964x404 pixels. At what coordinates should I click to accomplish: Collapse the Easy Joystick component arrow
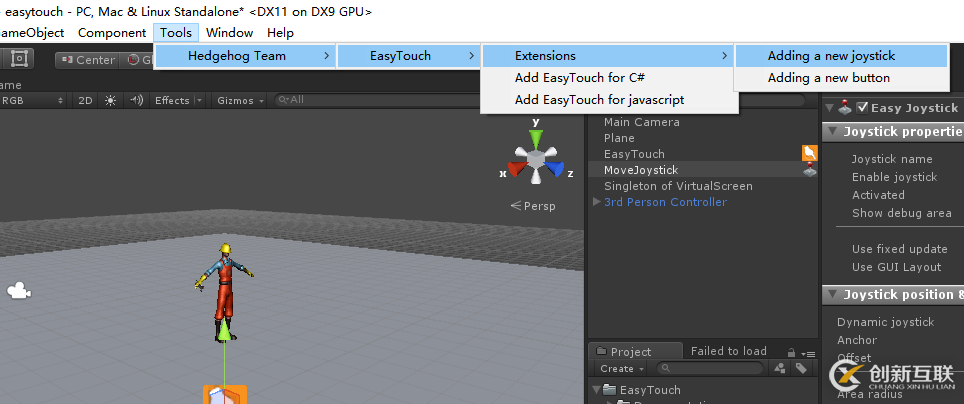point(830,108)
